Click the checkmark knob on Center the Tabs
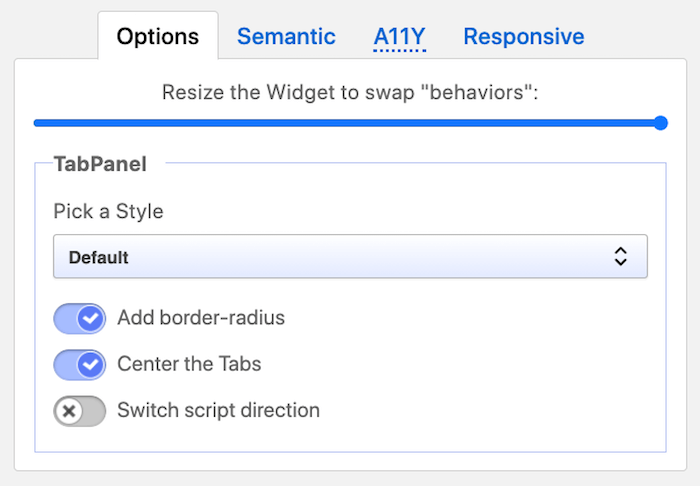 (x=92, y=365)
